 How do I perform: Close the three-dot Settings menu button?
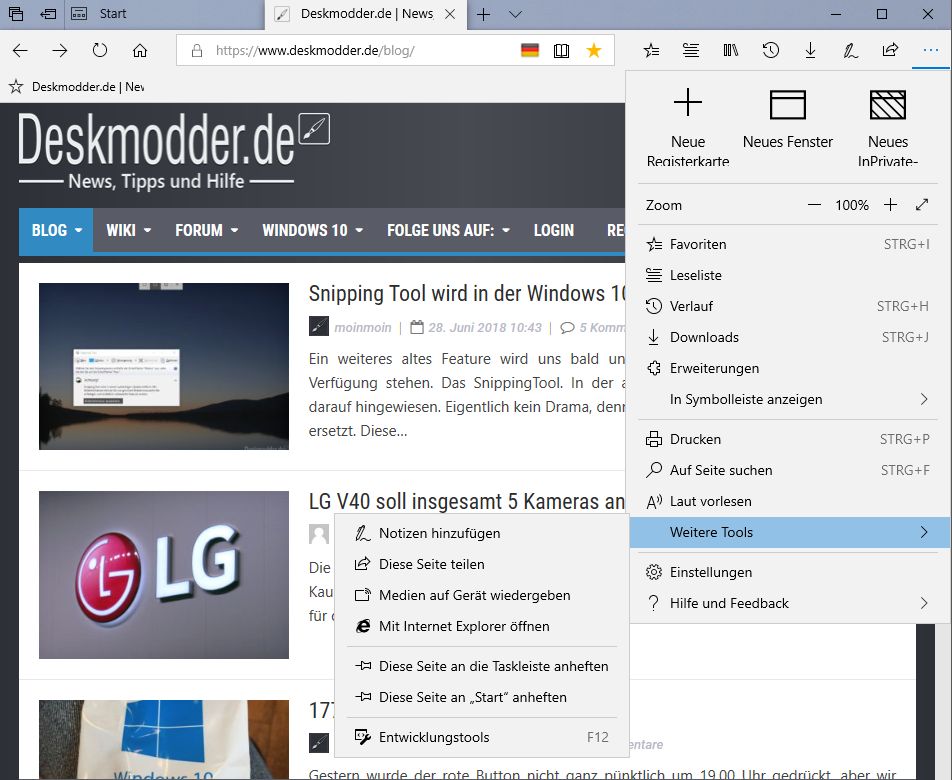pos(931,50)
